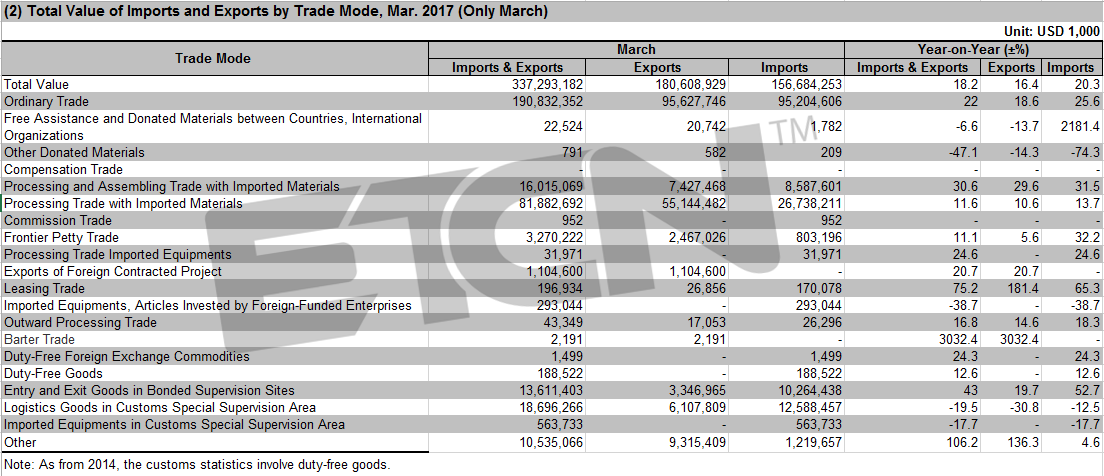Click the 'Commission Trade' row label
This screenshot has width=1104, height=476.
point(58,220)
